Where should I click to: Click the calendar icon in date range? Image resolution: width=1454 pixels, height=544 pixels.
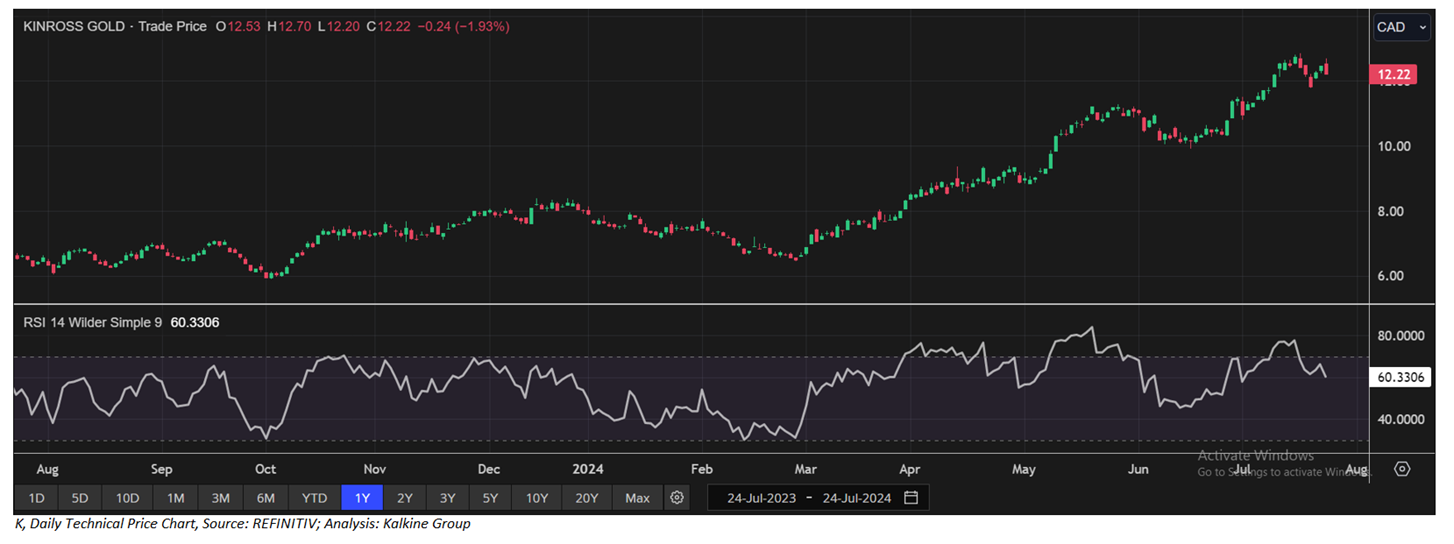coord(910,498)
